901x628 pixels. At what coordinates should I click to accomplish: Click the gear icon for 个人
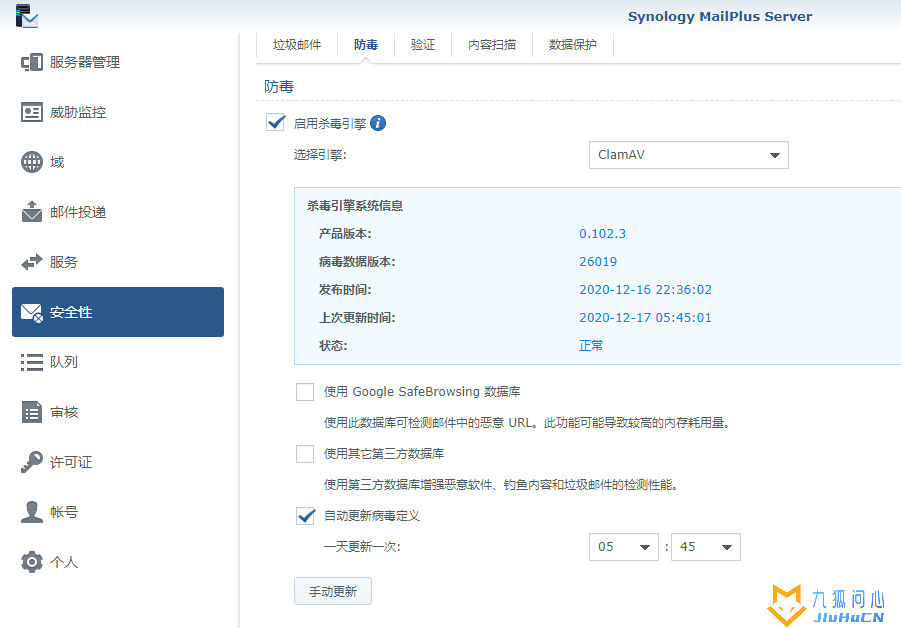point(32,562)
